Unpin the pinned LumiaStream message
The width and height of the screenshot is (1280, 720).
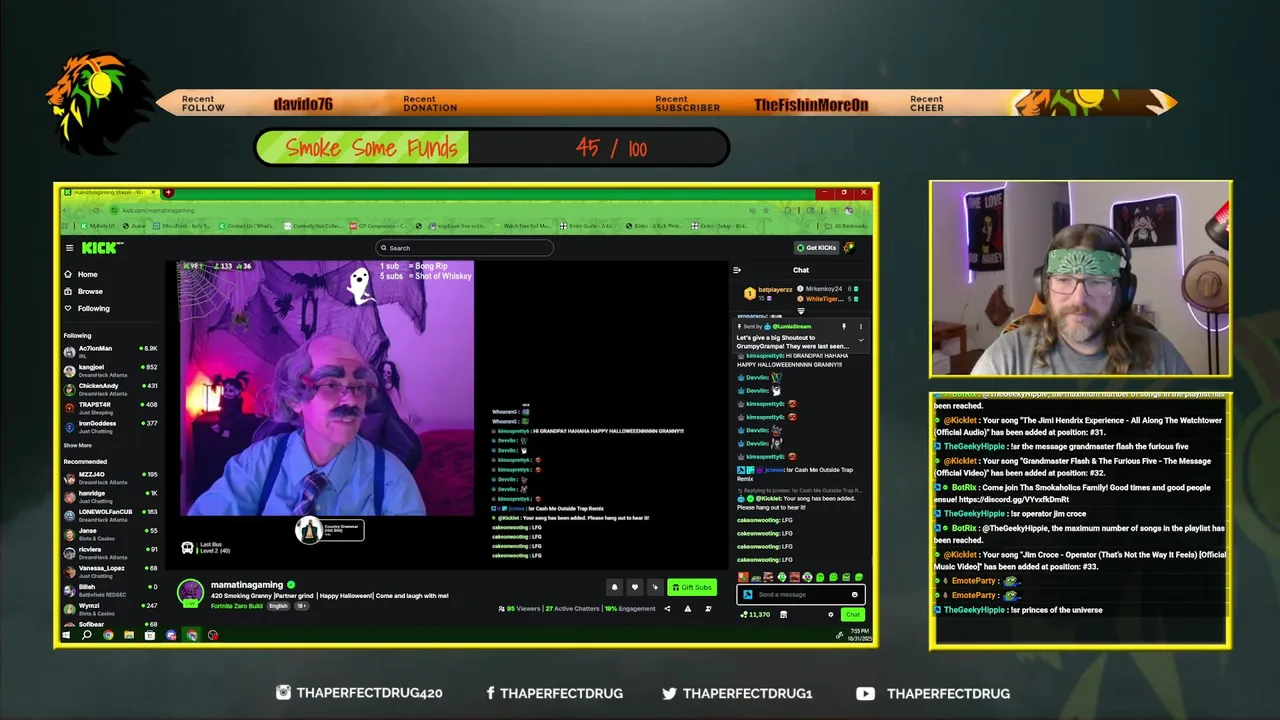pos(843,326)
